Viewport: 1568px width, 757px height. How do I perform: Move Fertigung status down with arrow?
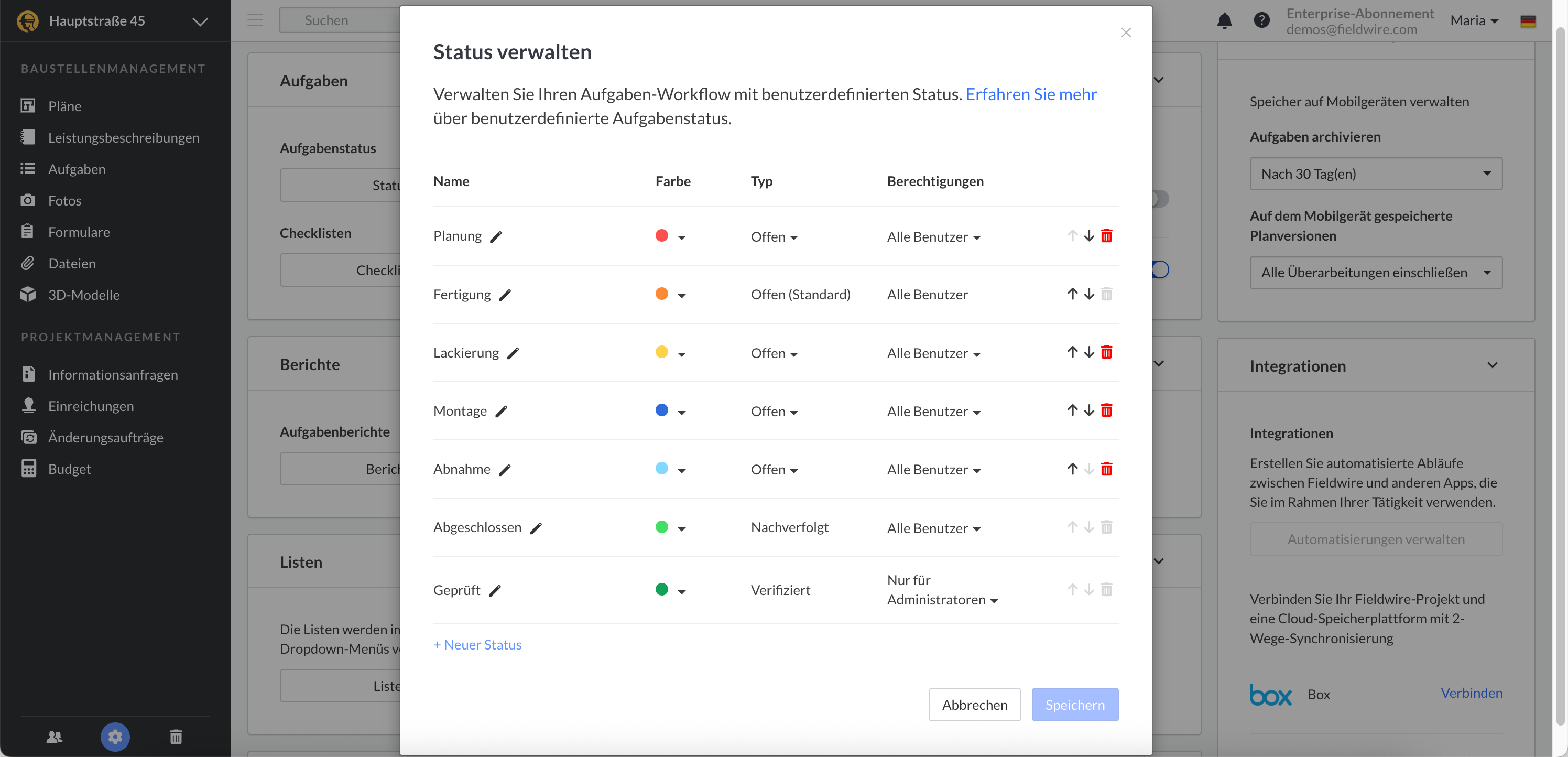tap(1089, 294)
